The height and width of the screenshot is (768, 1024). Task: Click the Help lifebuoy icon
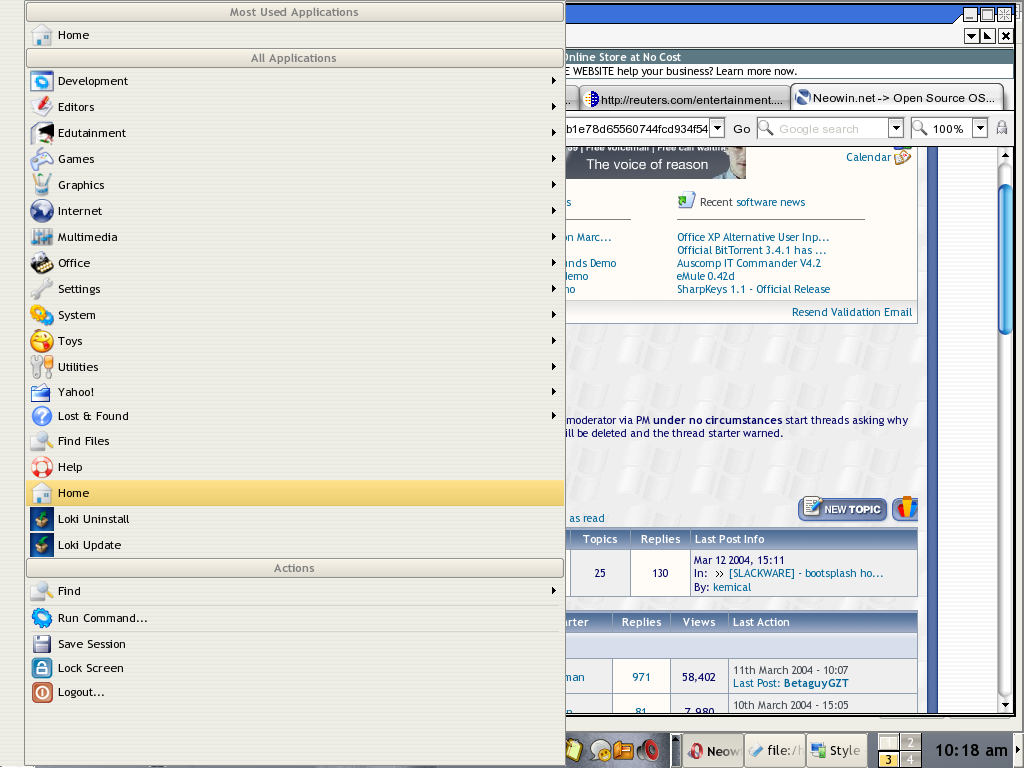(x=42, y=467)
